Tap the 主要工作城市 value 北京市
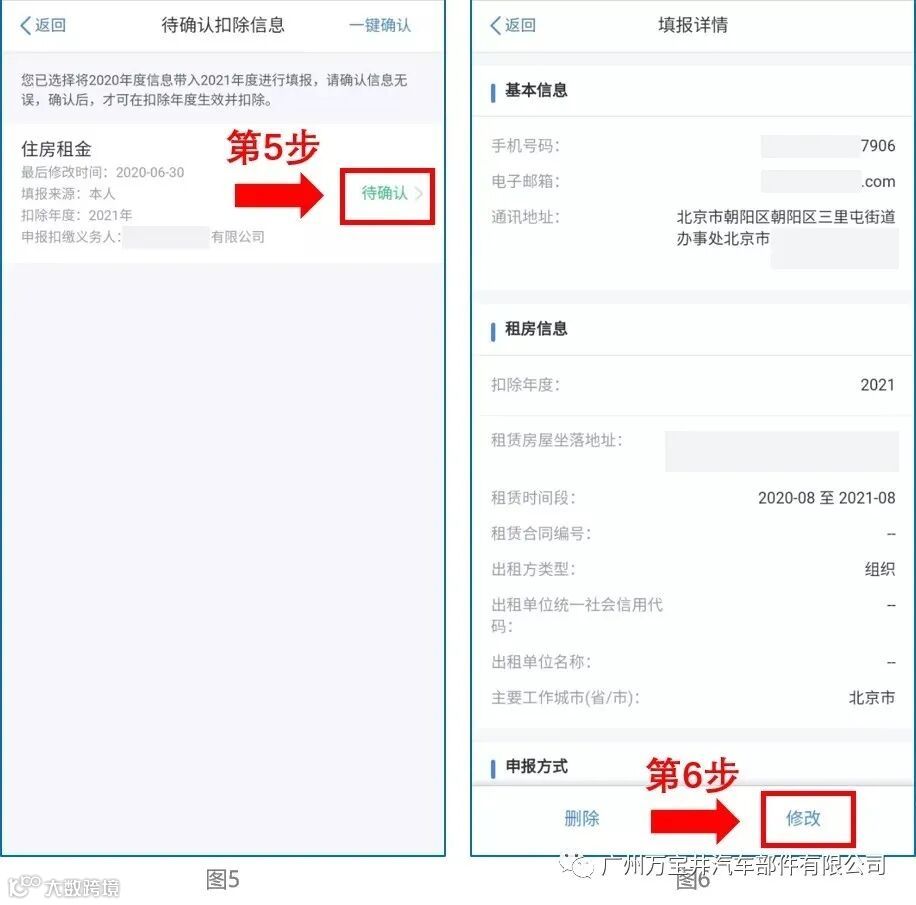The image size is (916, 905). (872, 698)
